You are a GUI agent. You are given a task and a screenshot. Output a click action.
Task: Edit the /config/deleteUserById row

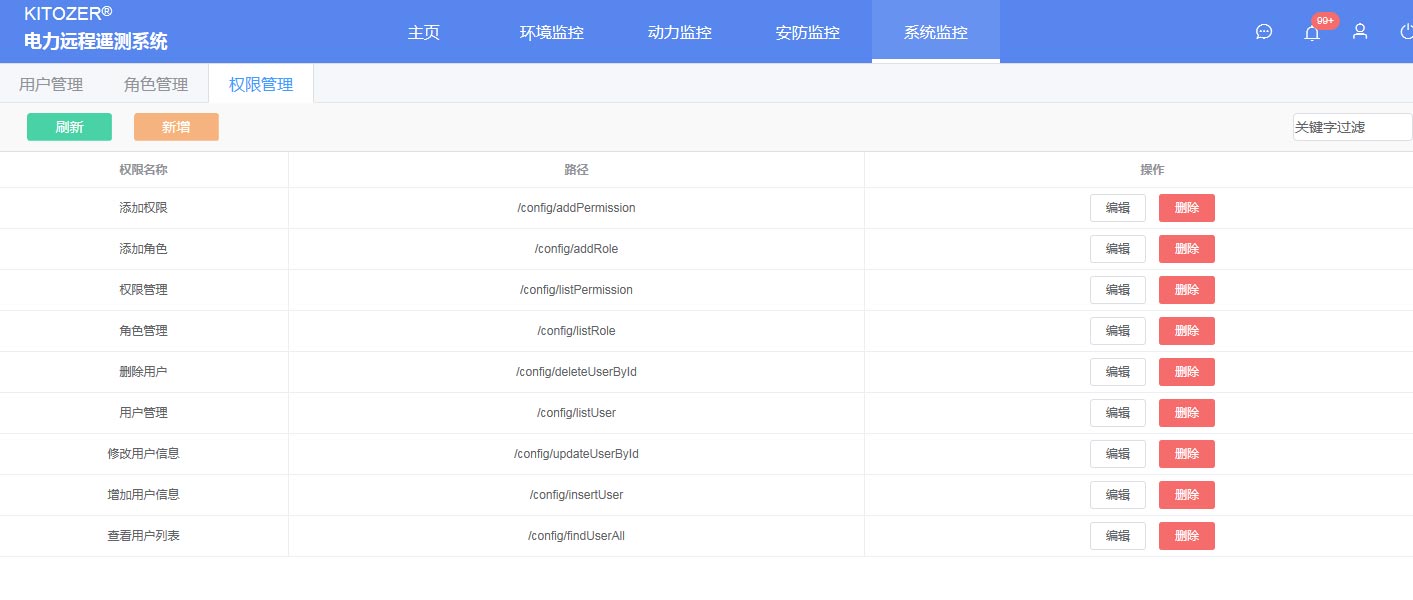1117,372
